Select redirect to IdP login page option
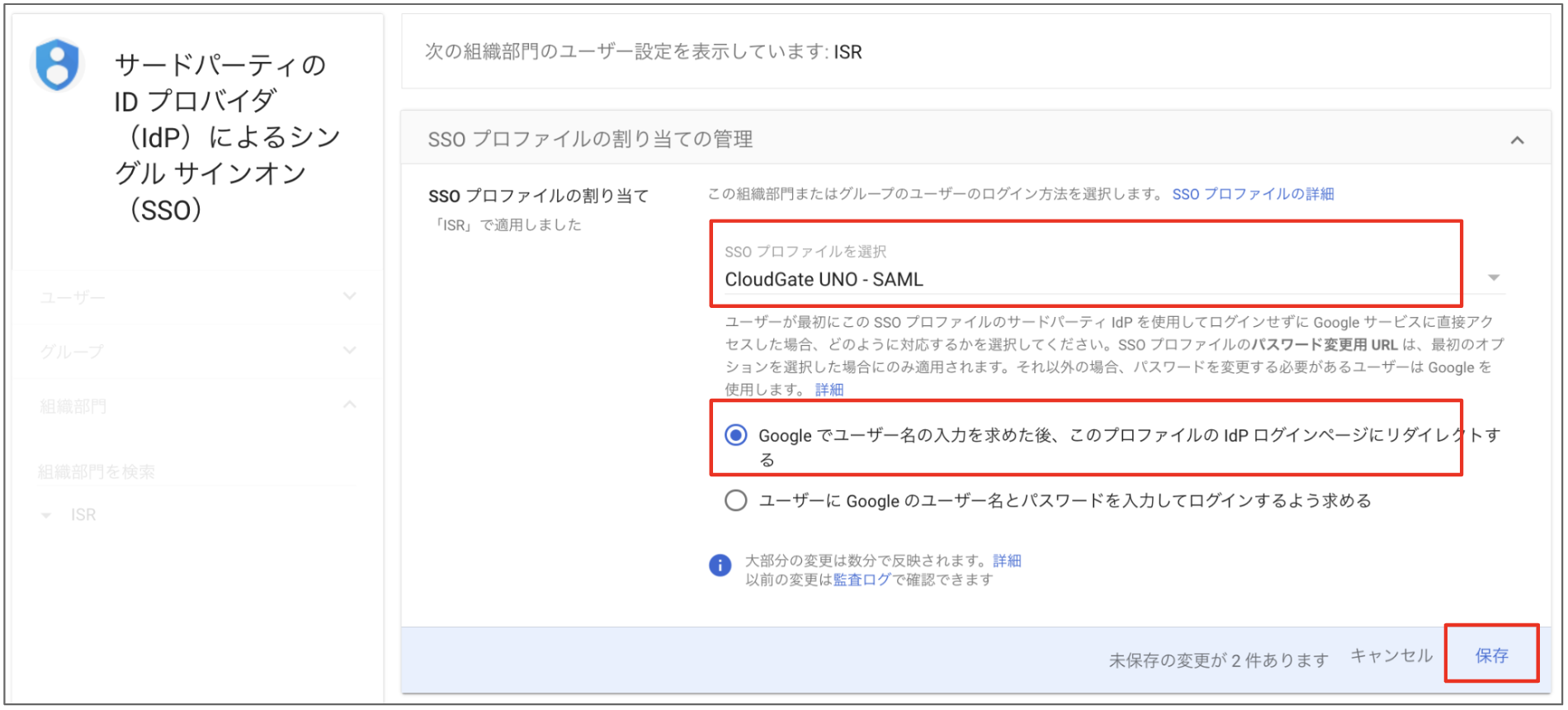1568x710 pixels. click(x=736, y=435)
